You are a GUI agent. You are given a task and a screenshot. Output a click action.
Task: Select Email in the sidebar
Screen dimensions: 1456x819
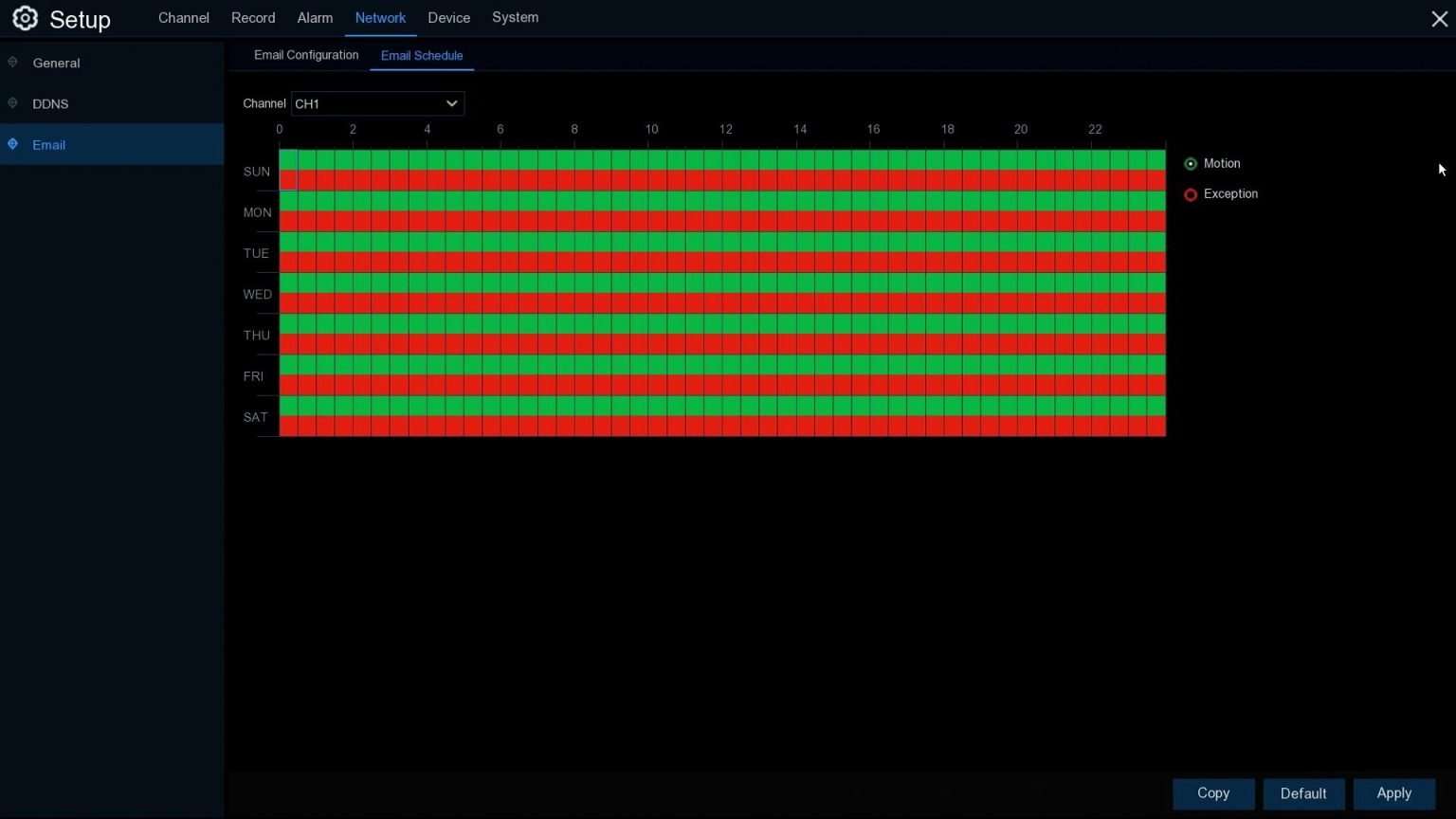(112, 144)
